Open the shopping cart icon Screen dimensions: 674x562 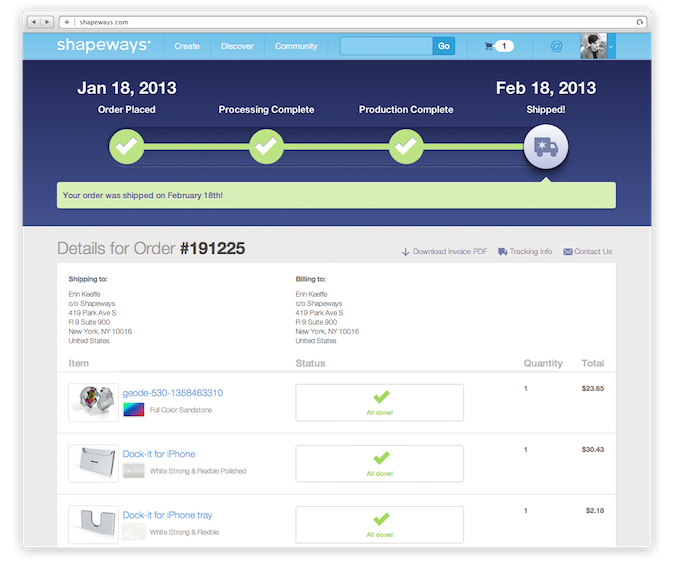click(x=488, y=46)
